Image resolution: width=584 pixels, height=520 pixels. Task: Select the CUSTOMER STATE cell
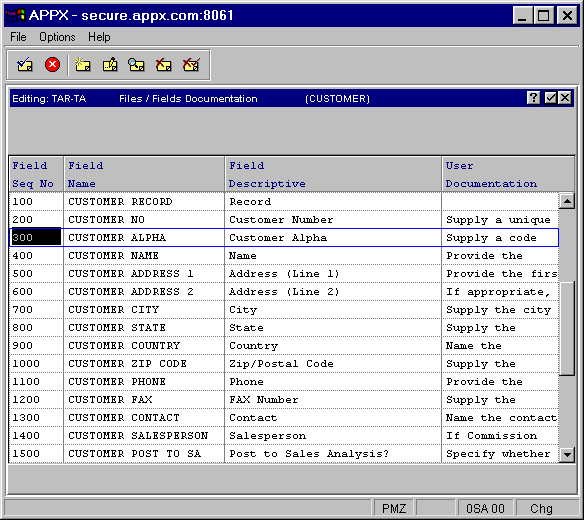tap(144, 327)
